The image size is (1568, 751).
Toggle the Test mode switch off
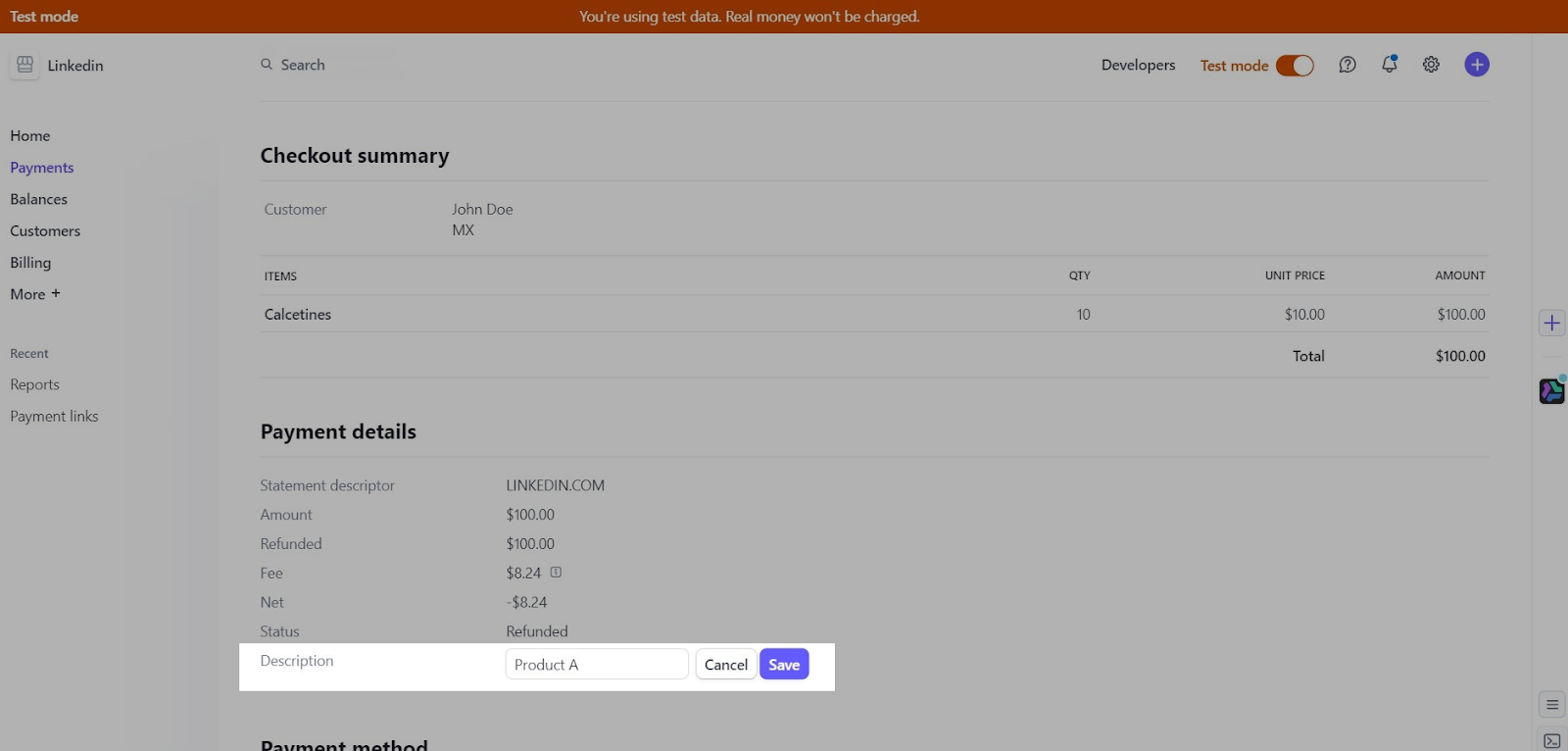point(1295,66)
